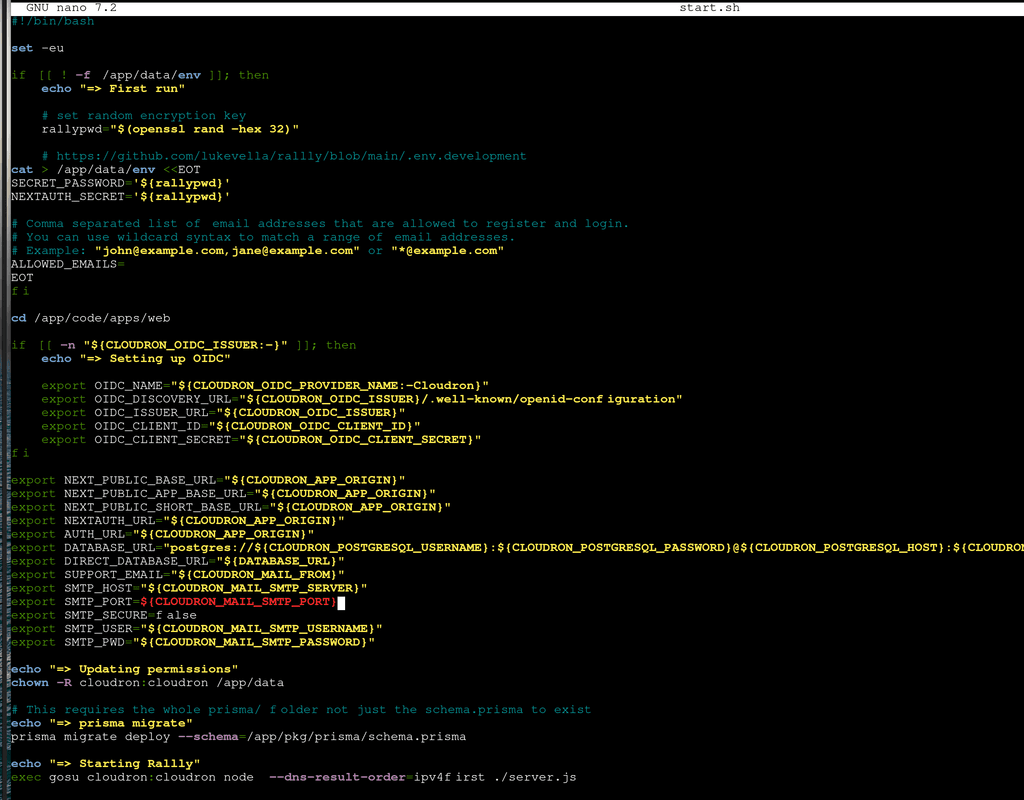Click the prisma migrate deploy command line
Screen dimensions: 1024x800
click(x=238, y=736)
